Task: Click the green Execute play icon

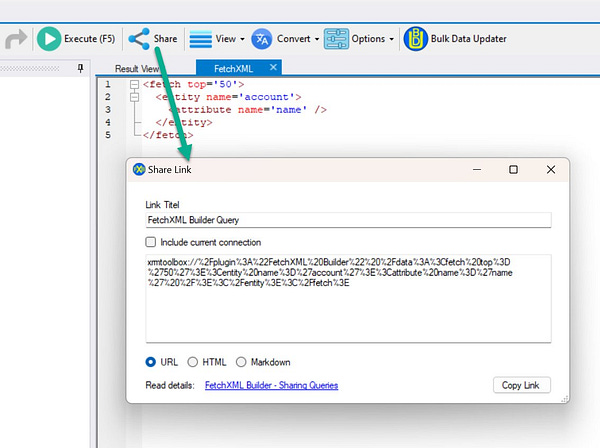Action: coord(49,39)
